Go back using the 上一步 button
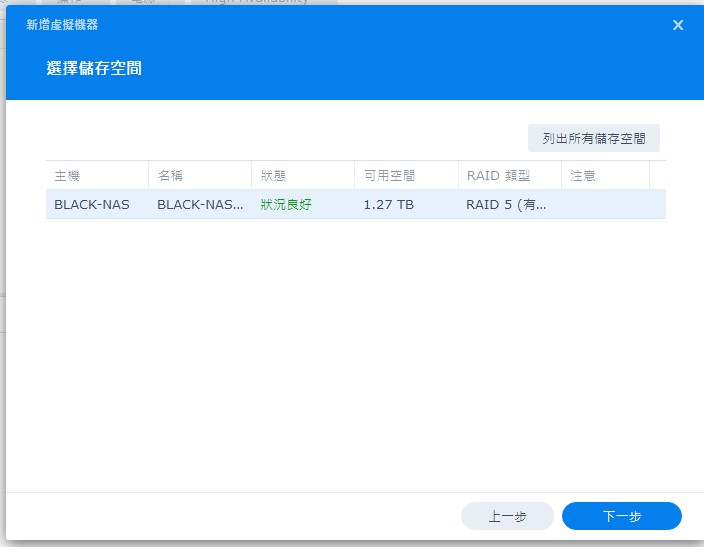 507,516
